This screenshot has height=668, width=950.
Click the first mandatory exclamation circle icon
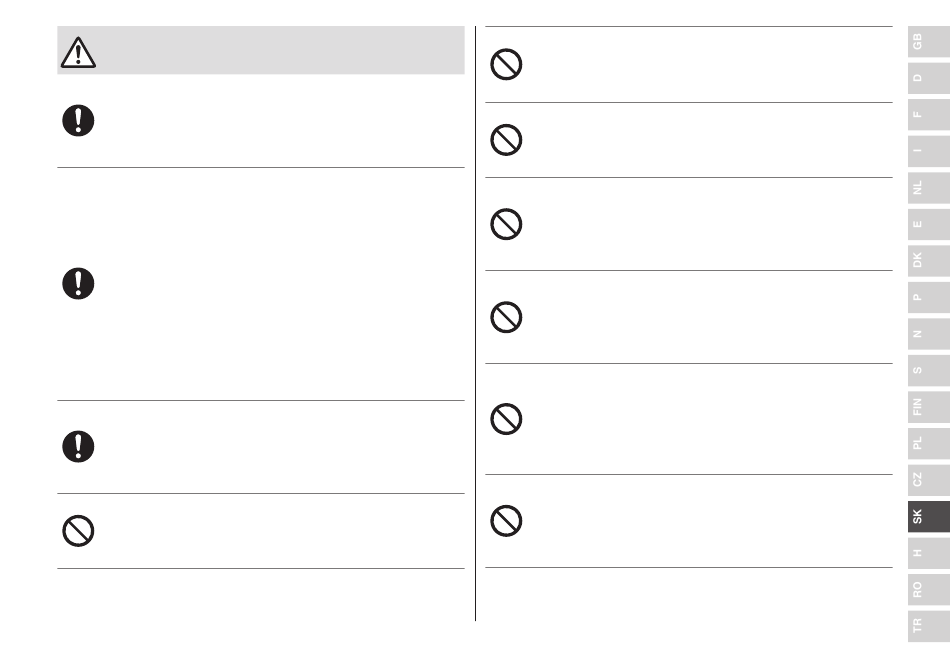point(78,121)
